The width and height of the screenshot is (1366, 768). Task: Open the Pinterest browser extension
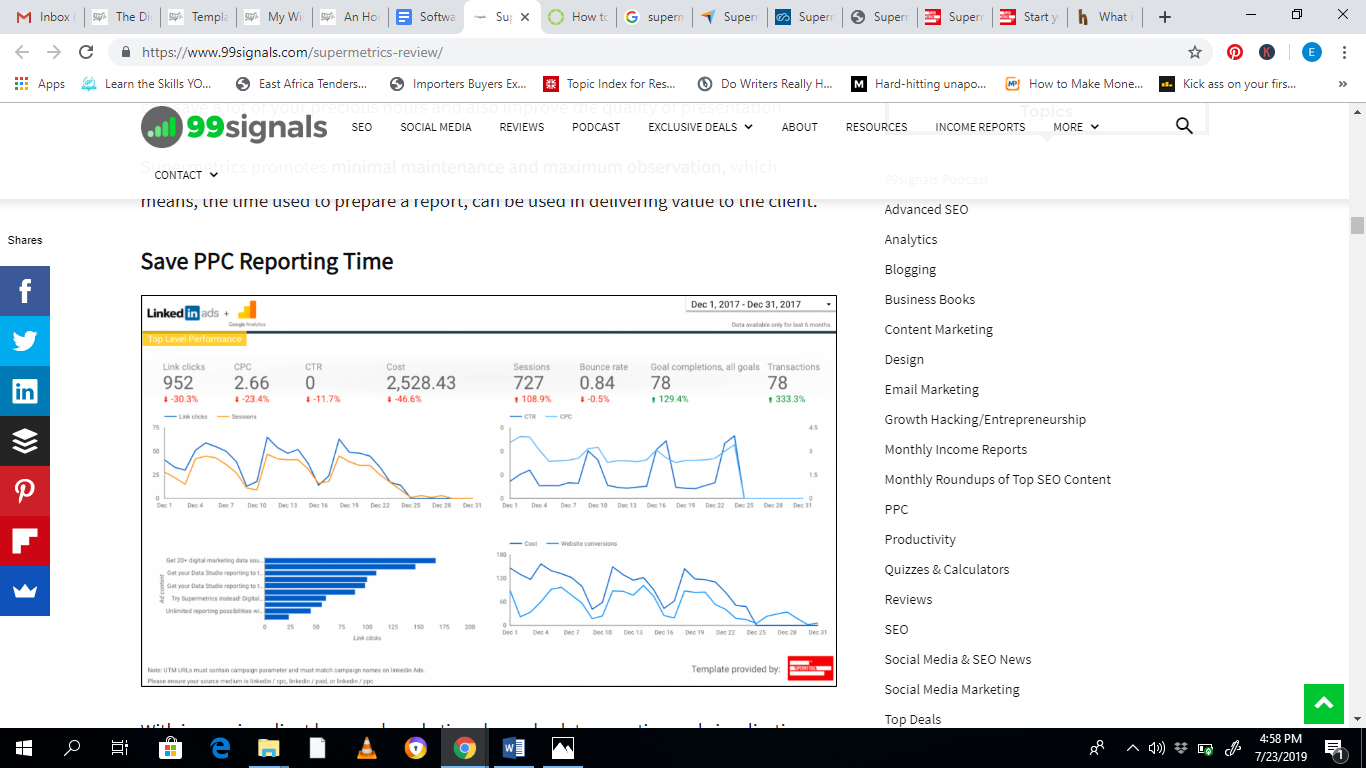coord(1235,52)
